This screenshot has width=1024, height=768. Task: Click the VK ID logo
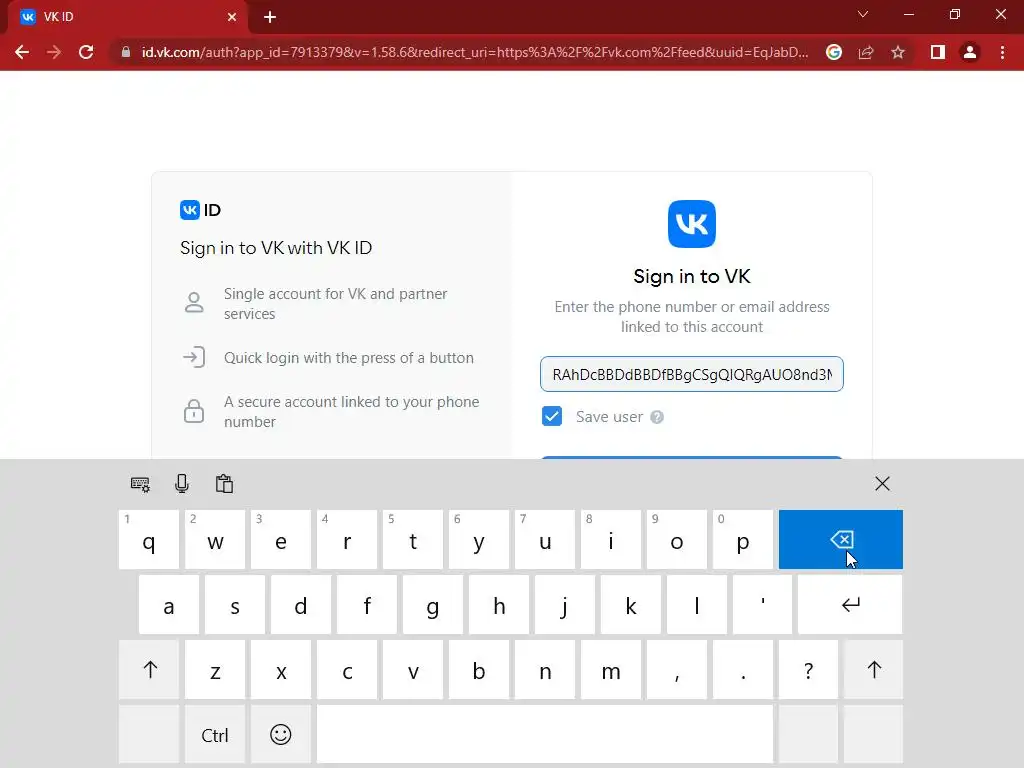200,210
